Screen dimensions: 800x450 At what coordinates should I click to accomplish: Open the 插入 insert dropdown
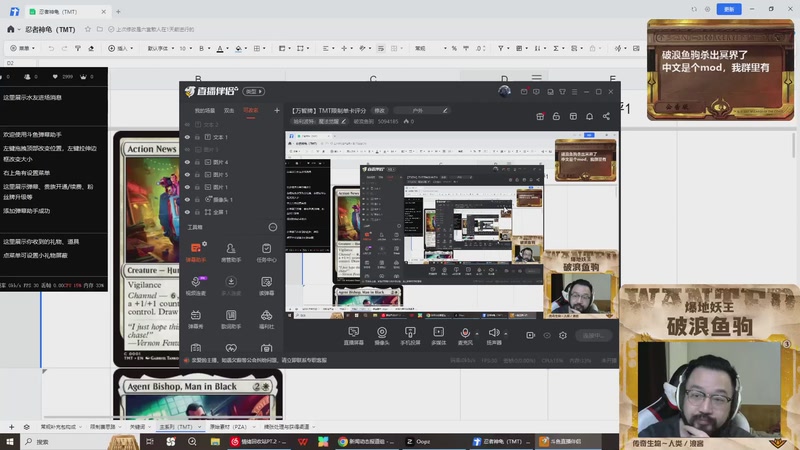point(120,48)
